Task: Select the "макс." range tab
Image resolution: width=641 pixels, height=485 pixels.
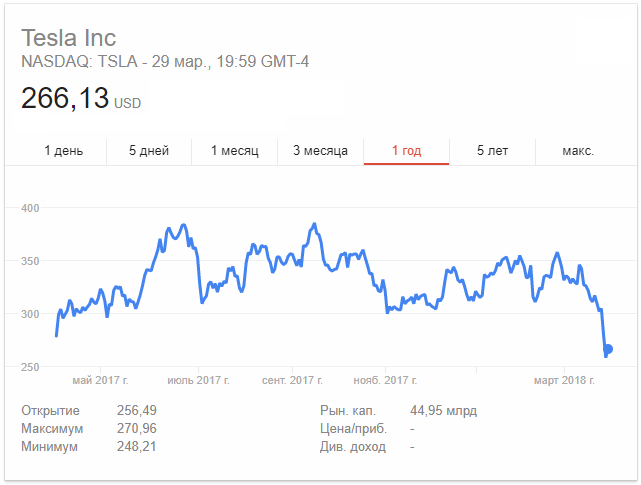Action: (x=578, y=151)
